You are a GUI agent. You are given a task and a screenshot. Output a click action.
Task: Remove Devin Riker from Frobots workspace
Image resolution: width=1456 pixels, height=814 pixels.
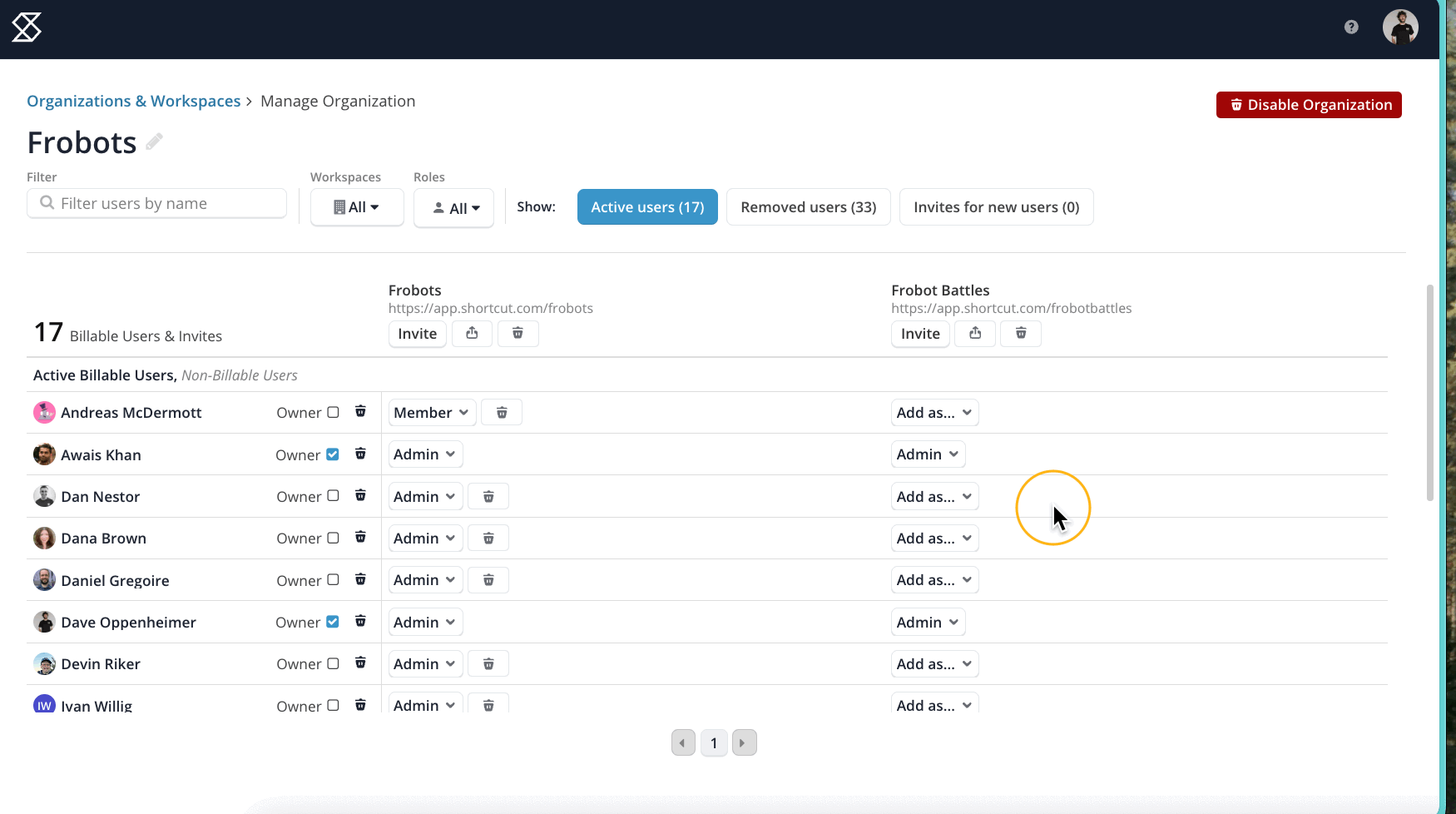point(488,664)
